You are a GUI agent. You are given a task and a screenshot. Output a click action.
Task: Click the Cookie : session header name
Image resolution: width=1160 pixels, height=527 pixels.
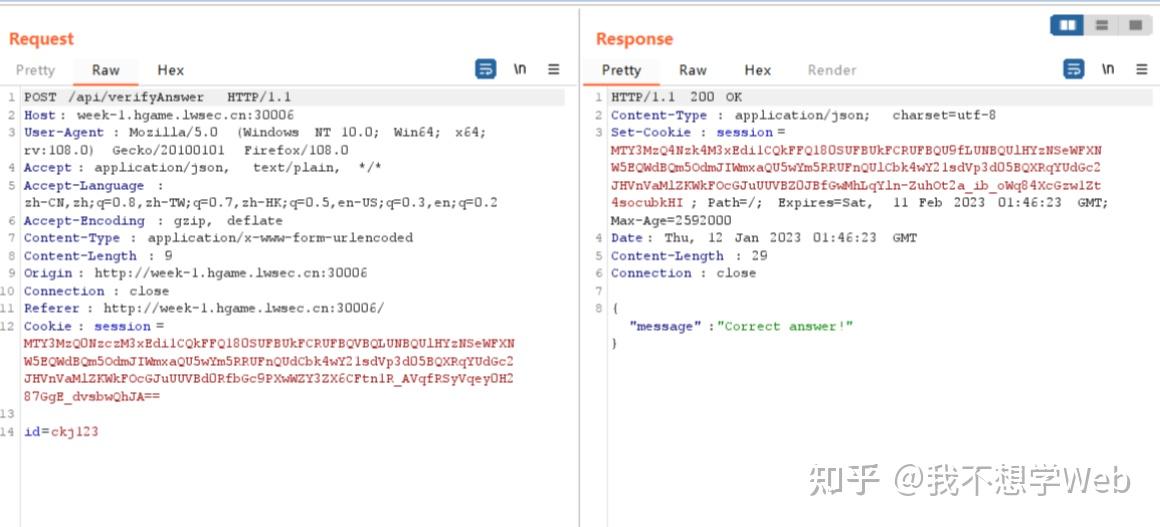87,326
